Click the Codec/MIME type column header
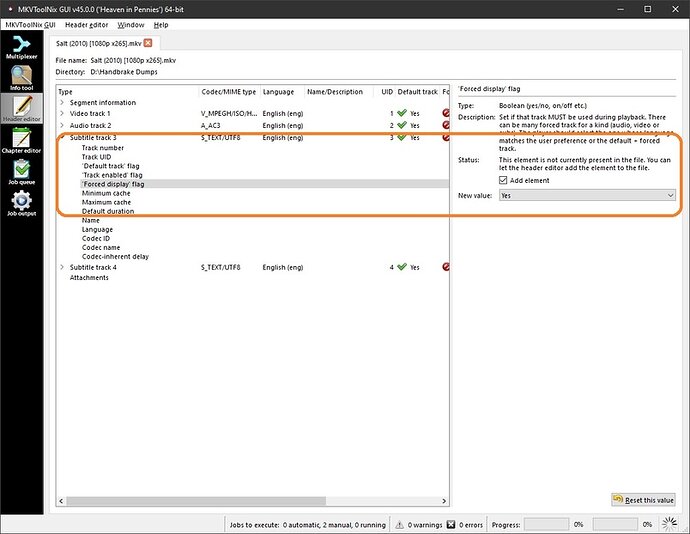This screenshot has width=690, height=534. point(229,92)
